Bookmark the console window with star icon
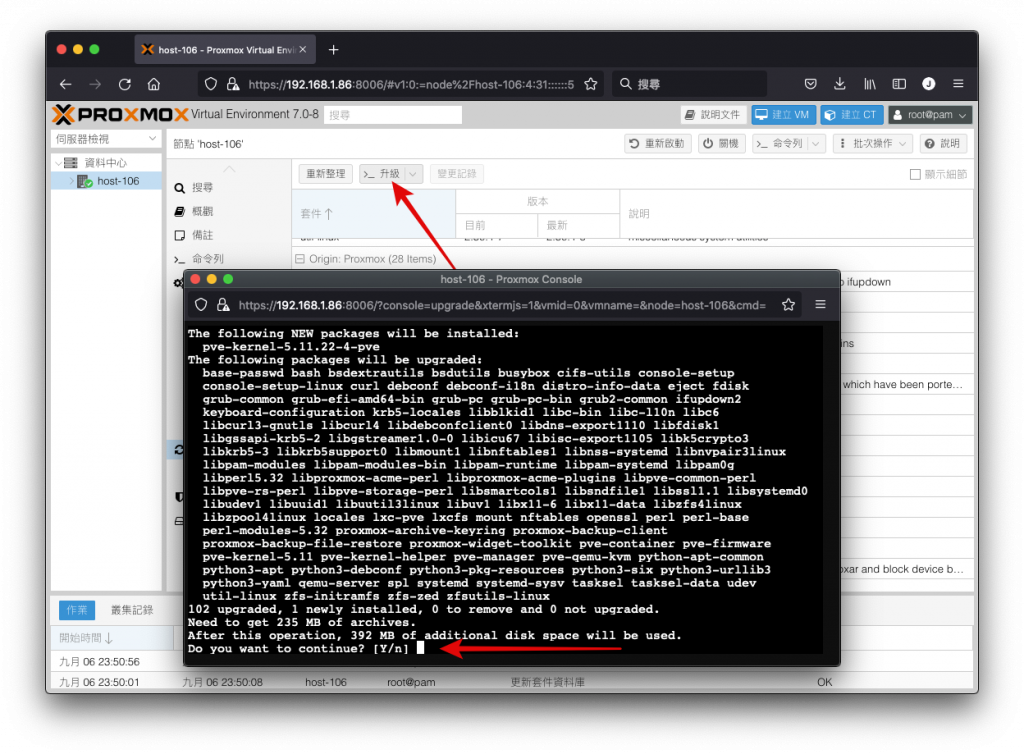This screenshot has width=1024, height=754. tap(788, 305)
